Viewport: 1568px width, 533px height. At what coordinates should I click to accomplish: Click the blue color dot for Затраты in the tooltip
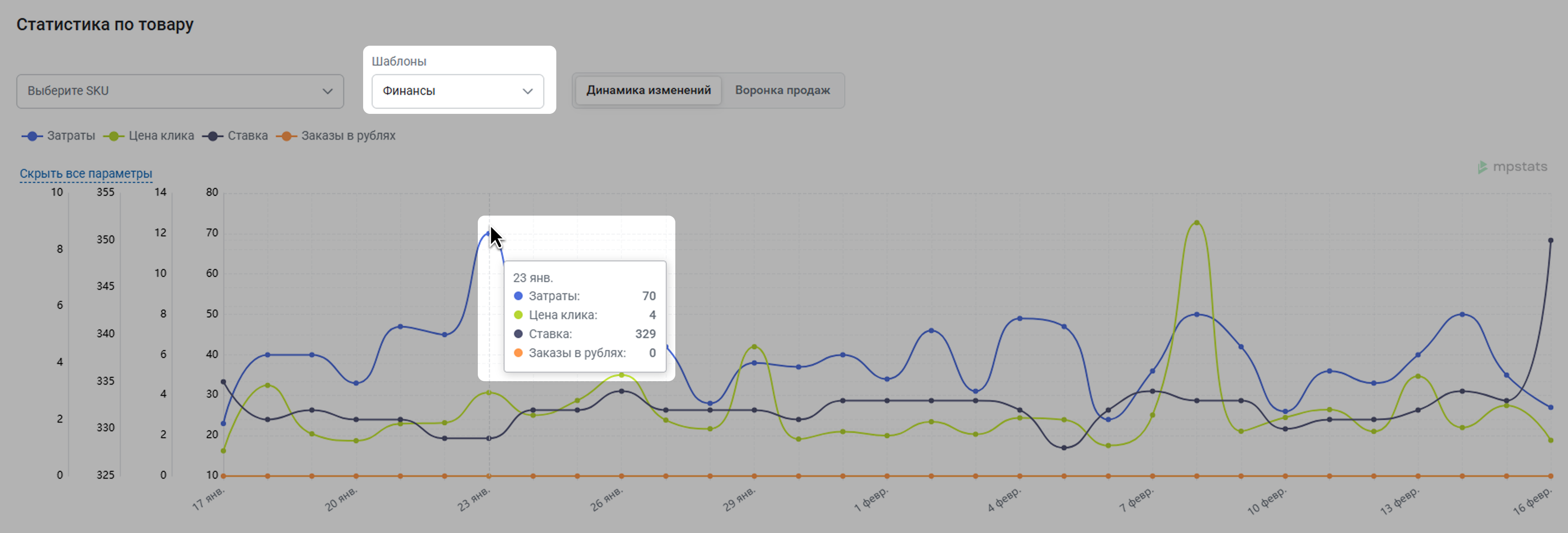(518, 296)
